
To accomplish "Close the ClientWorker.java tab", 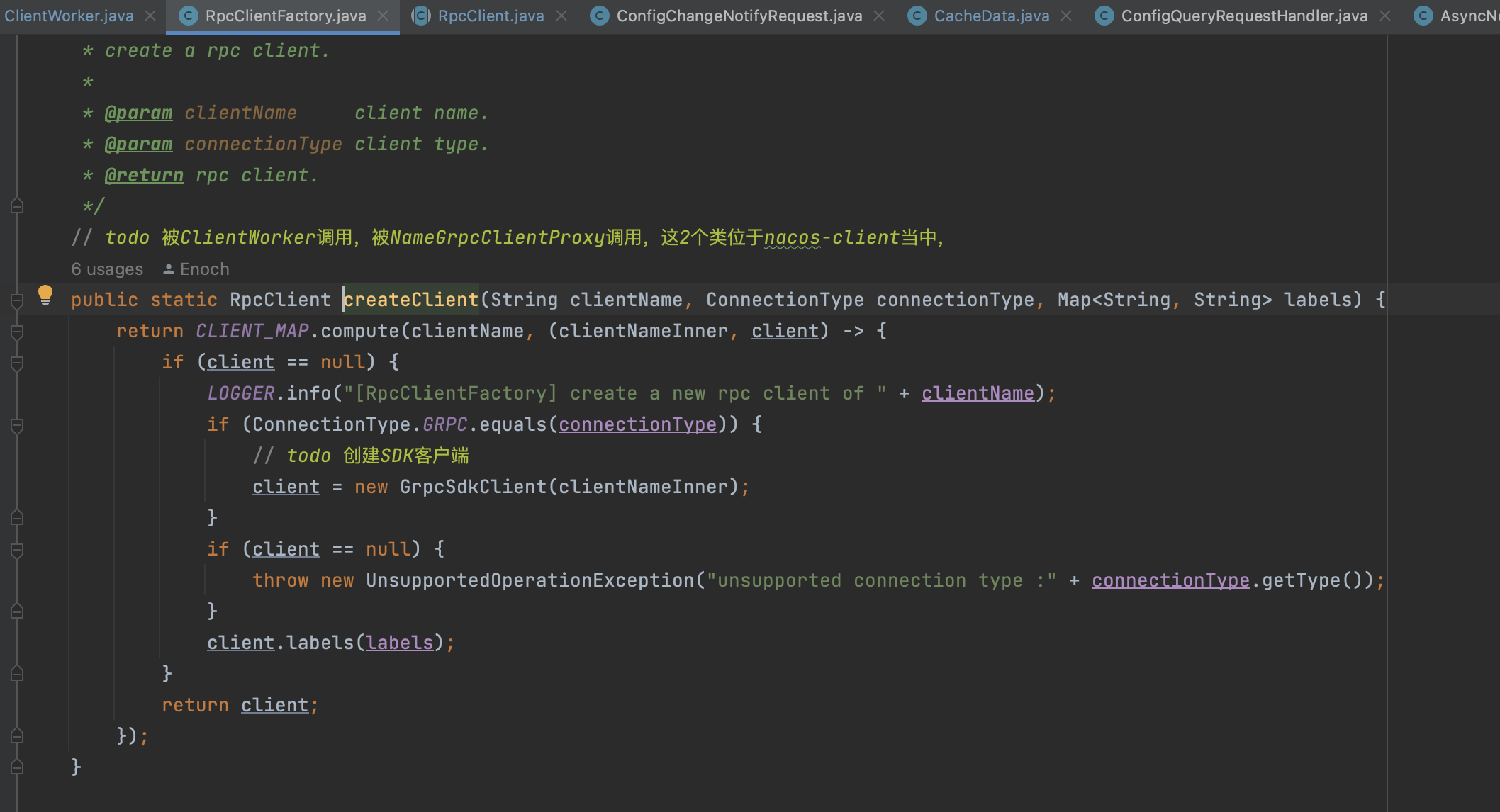I will click(x=150, y=16).
